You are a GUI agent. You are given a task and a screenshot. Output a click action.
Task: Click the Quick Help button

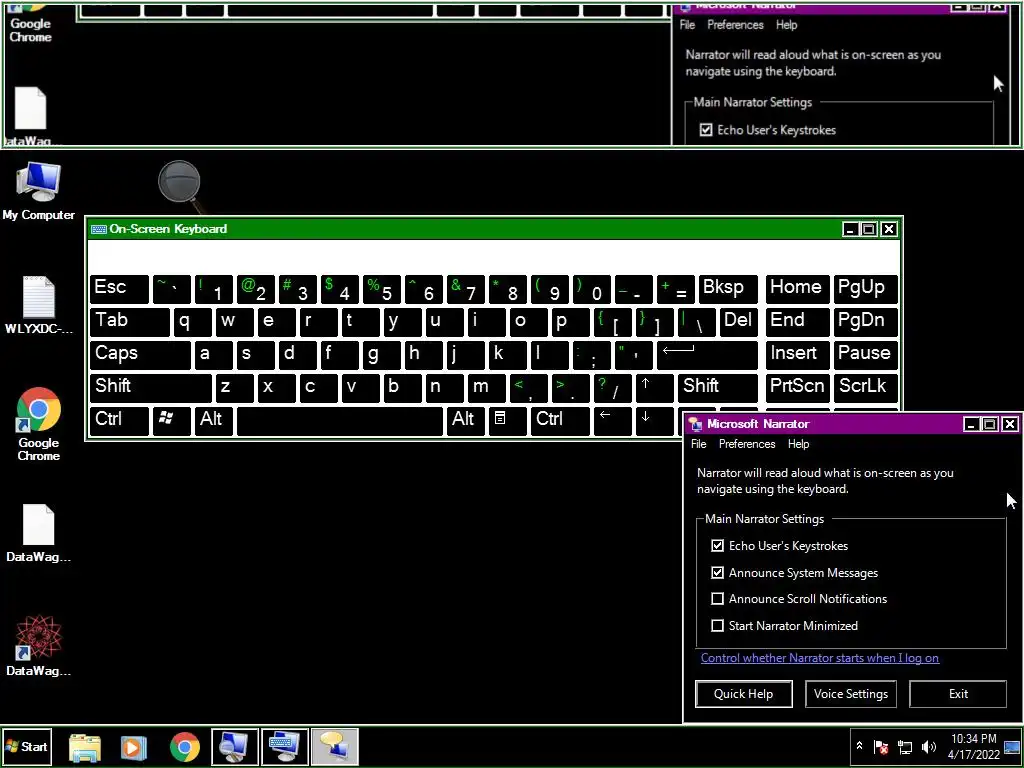click(744, 694)
